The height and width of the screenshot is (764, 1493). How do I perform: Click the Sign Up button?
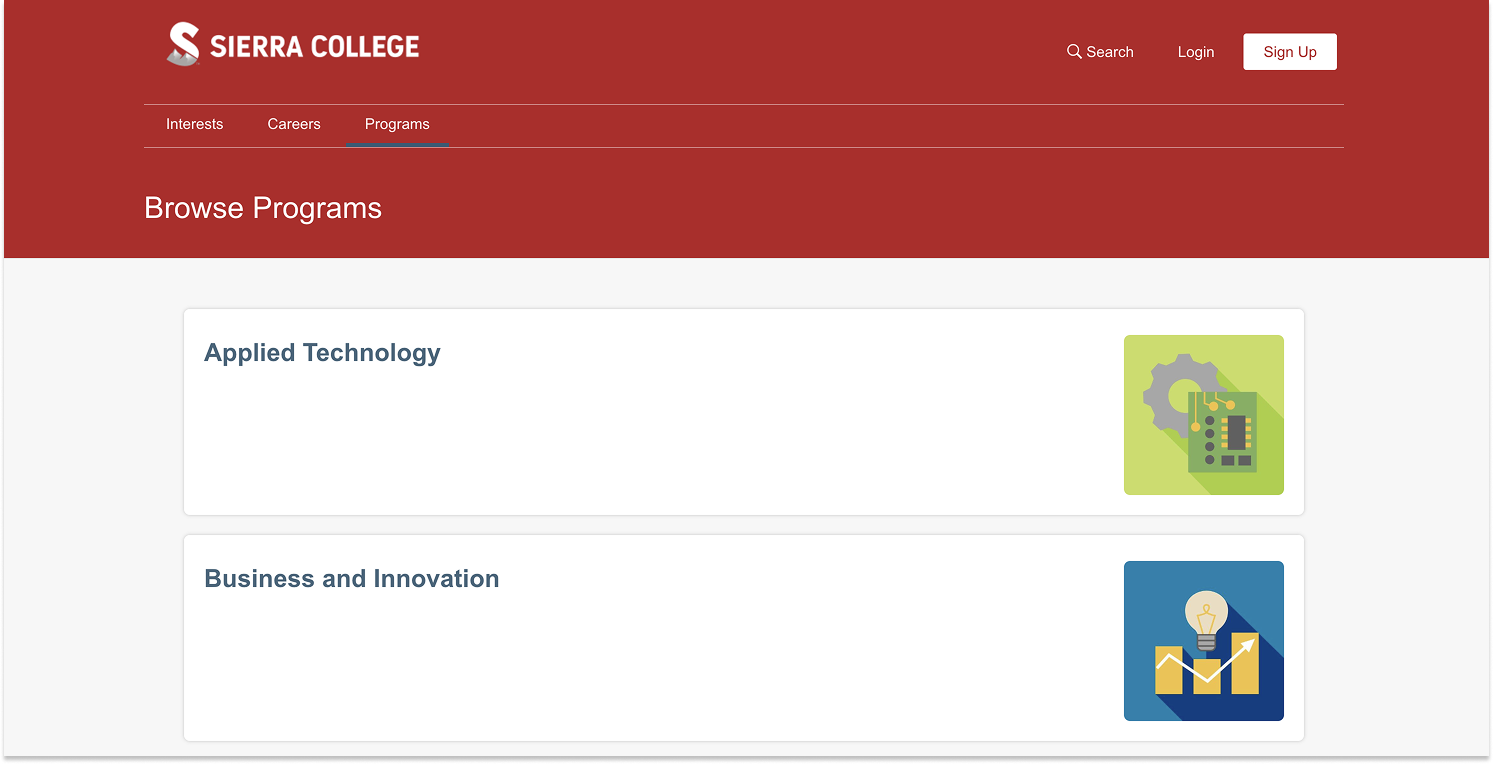point(1290,52)
